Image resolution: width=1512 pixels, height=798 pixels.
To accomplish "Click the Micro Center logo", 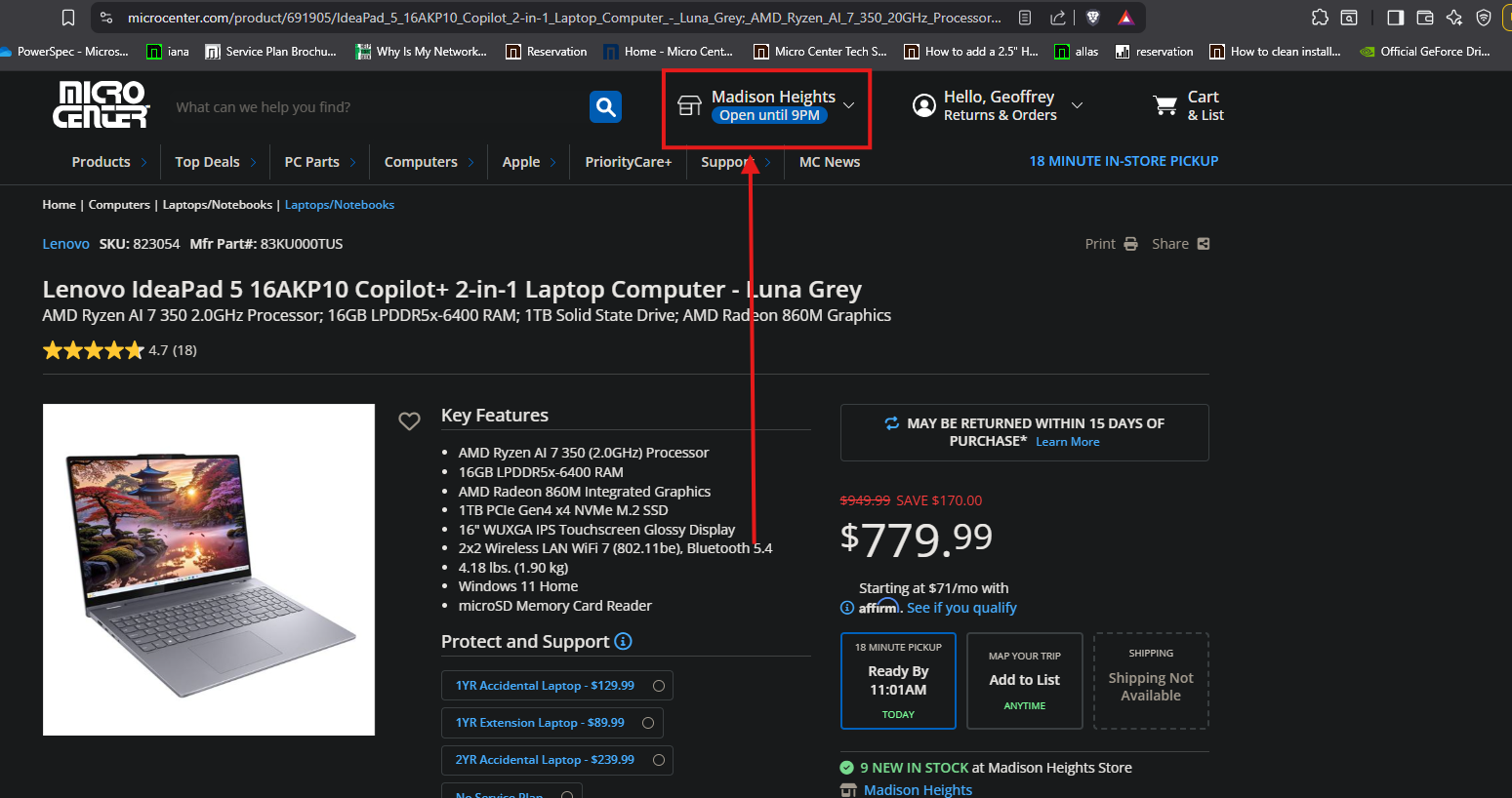I will [101, 104].
